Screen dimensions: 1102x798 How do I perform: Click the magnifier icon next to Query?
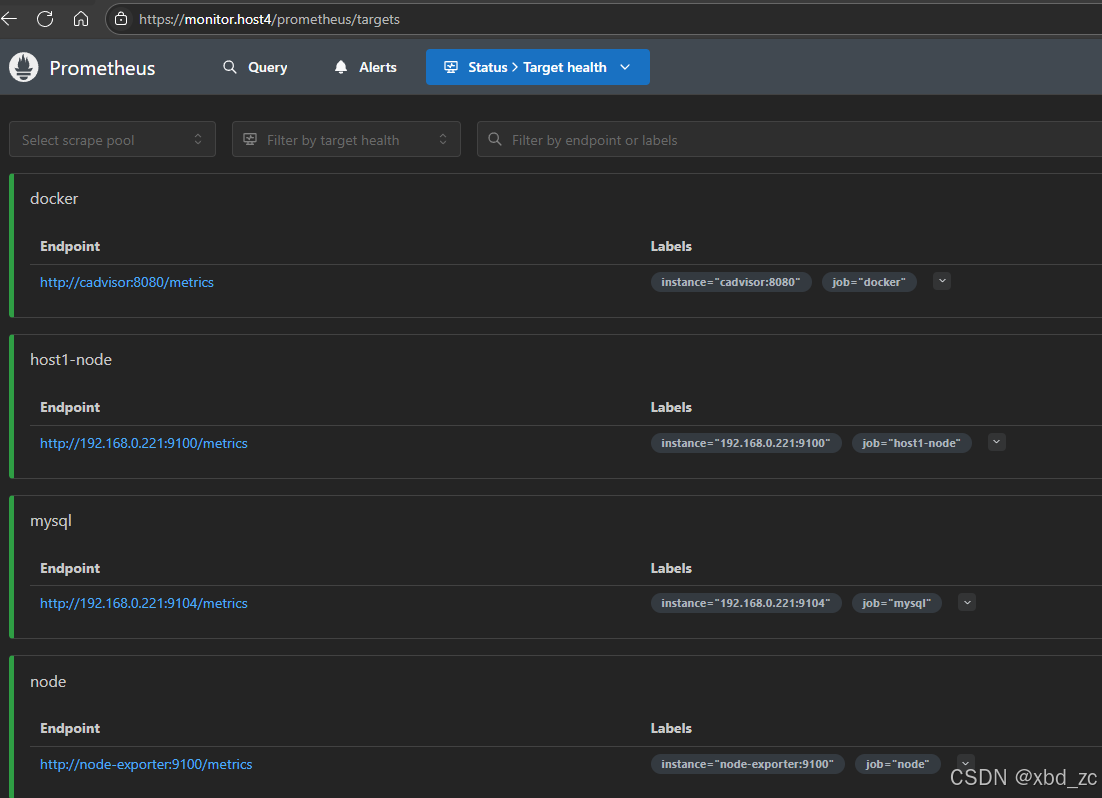(x=230, y=67)
